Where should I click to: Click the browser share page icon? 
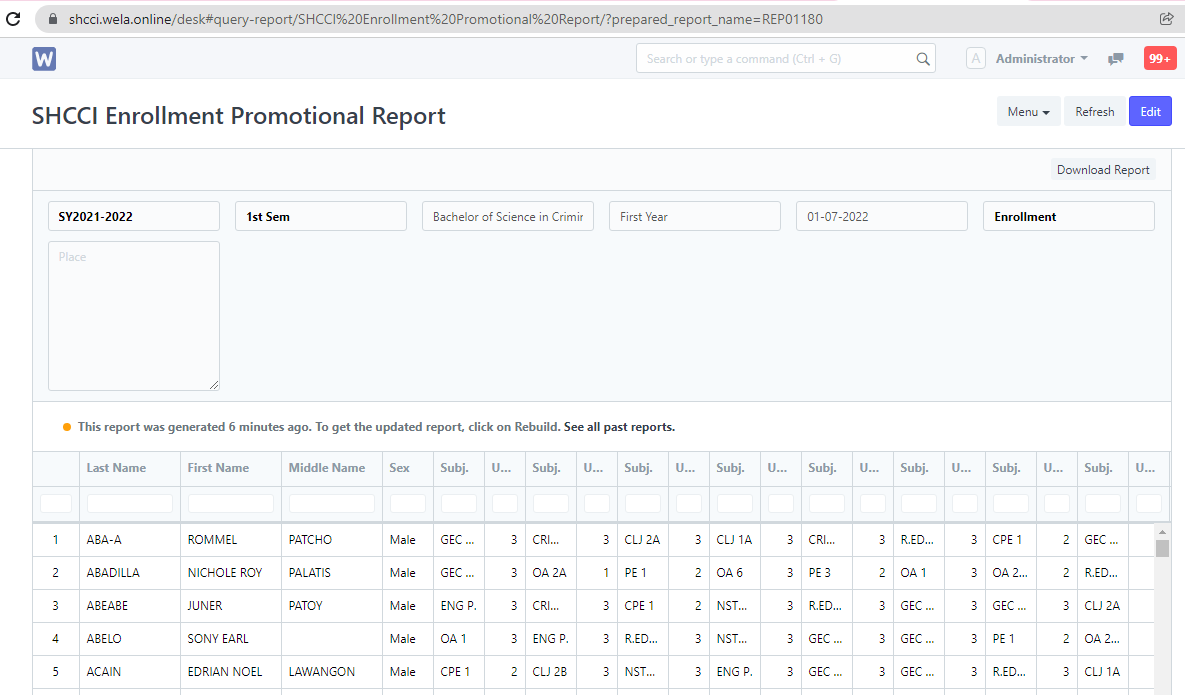pyautogui.click(x=1166, y=19)
